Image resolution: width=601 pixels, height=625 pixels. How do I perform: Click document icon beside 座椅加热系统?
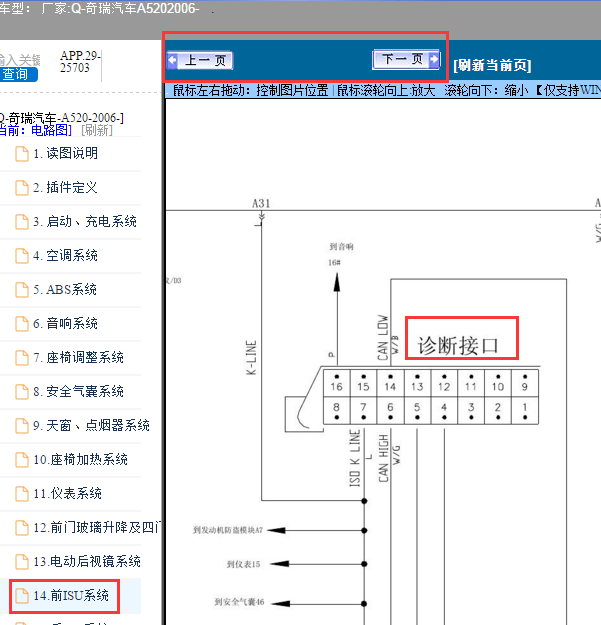(x=22, y=460)
